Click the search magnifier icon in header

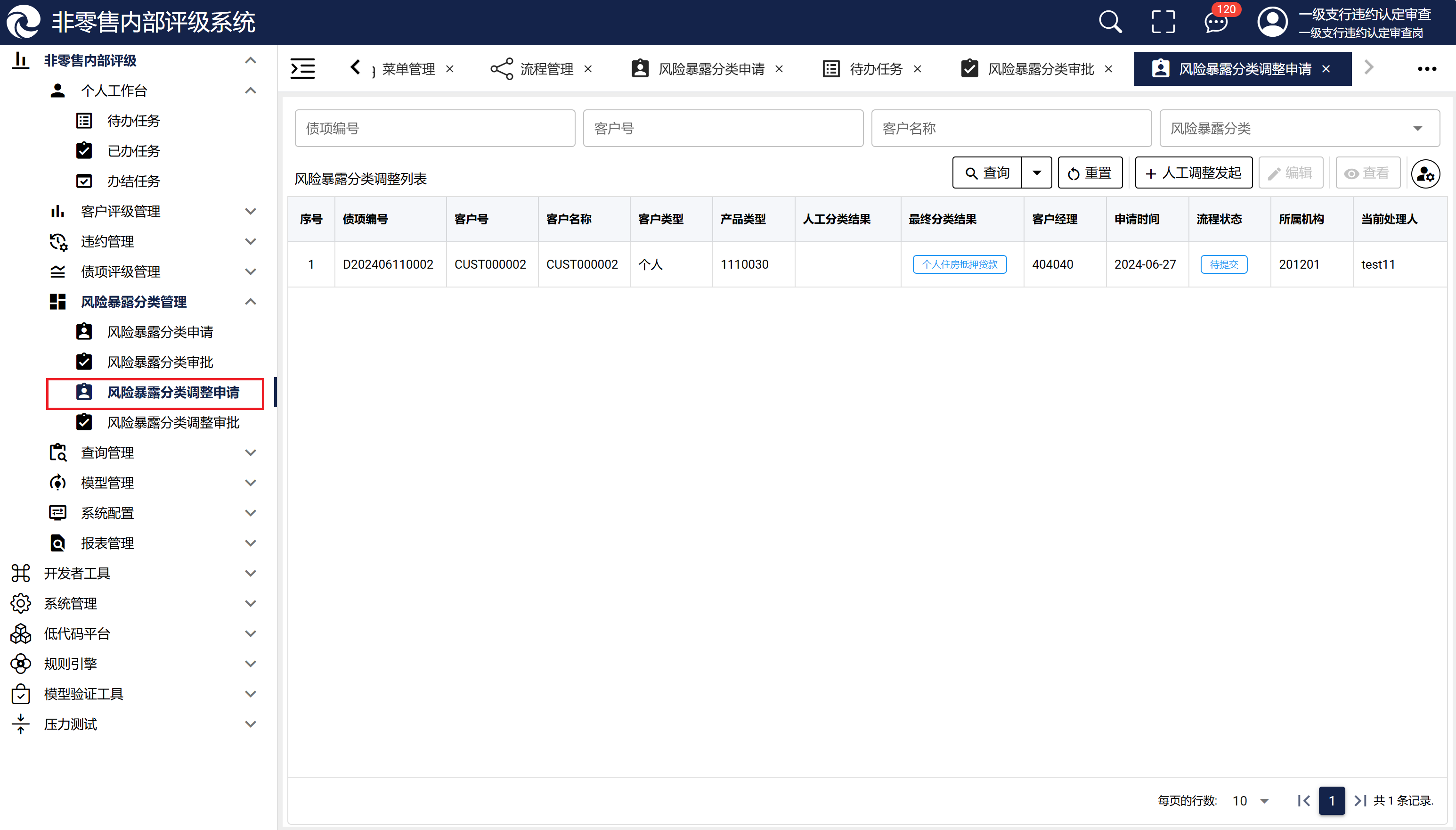[x=1110, y=22]
